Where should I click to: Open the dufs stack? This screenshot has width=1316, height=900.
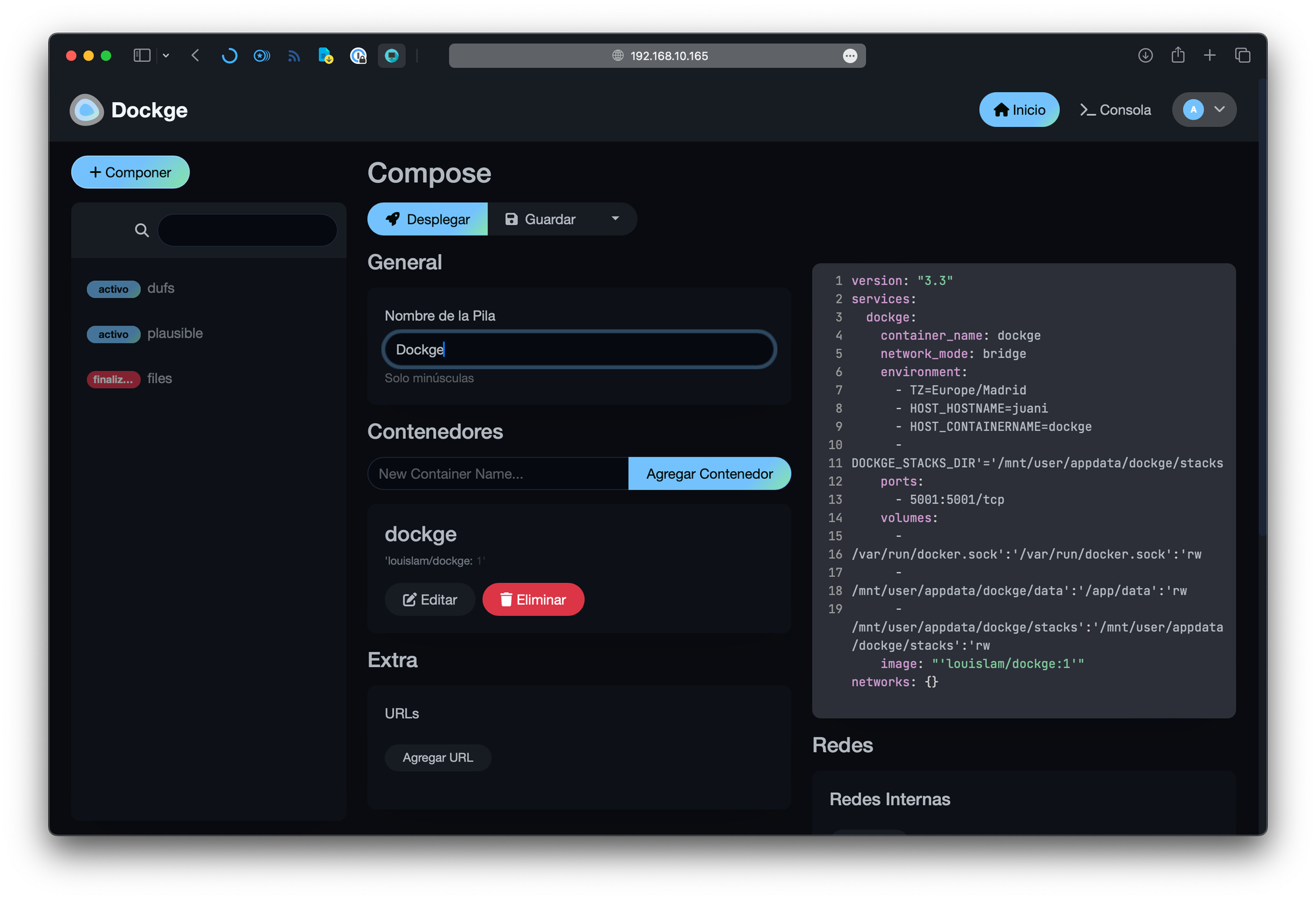click(161, 288)
